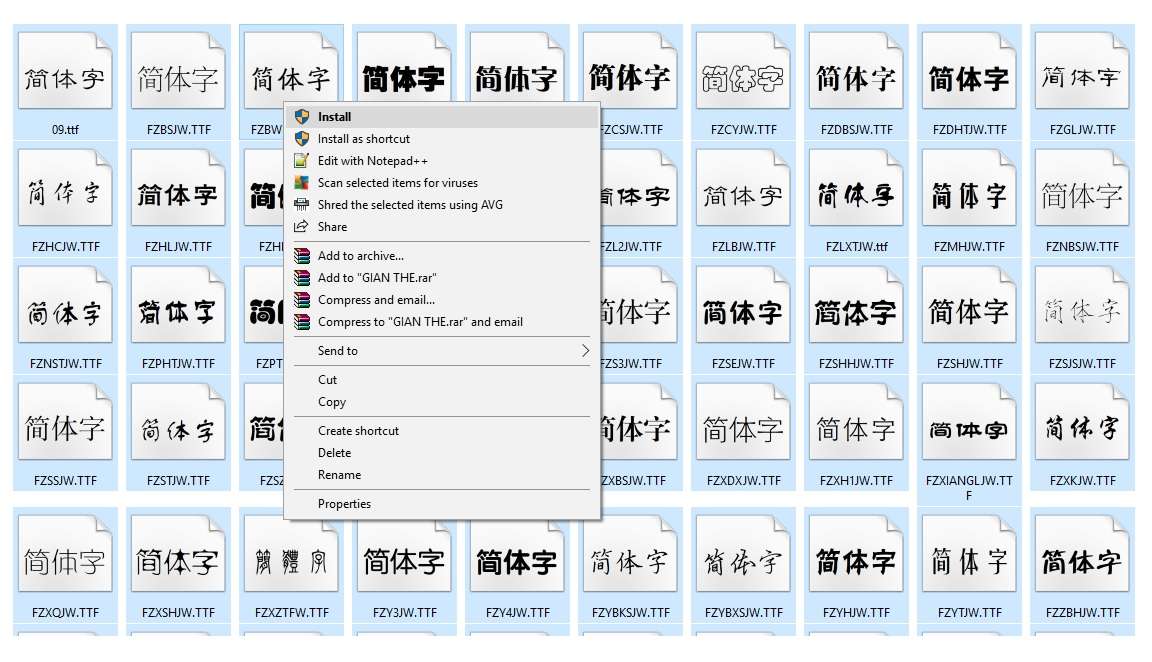Select Scan selected items for viruses
The height and width of the screenshot is (662, 1152).
(x=442, y=183)
